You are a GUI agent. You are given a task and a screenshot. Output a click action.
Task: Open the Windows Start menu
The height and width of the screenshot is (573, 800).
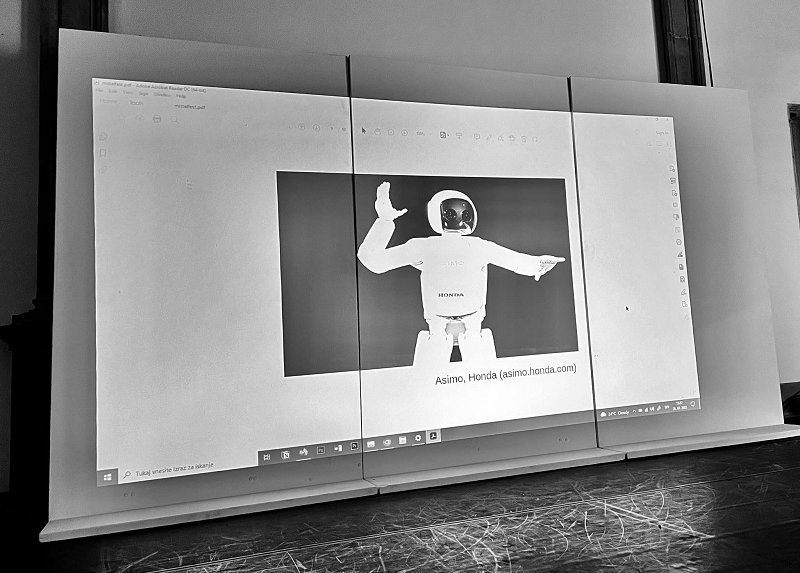coord(107,477)
